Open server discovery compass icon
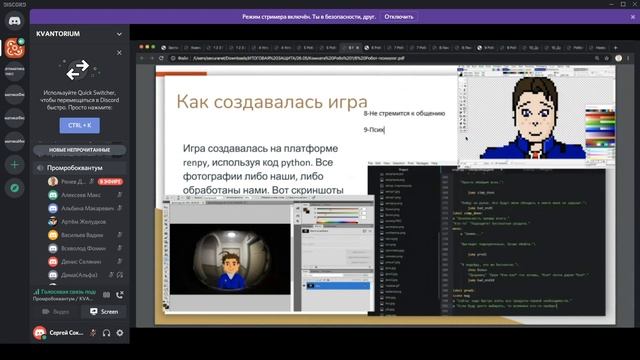The image size is (640, 360). click(15, 188)
